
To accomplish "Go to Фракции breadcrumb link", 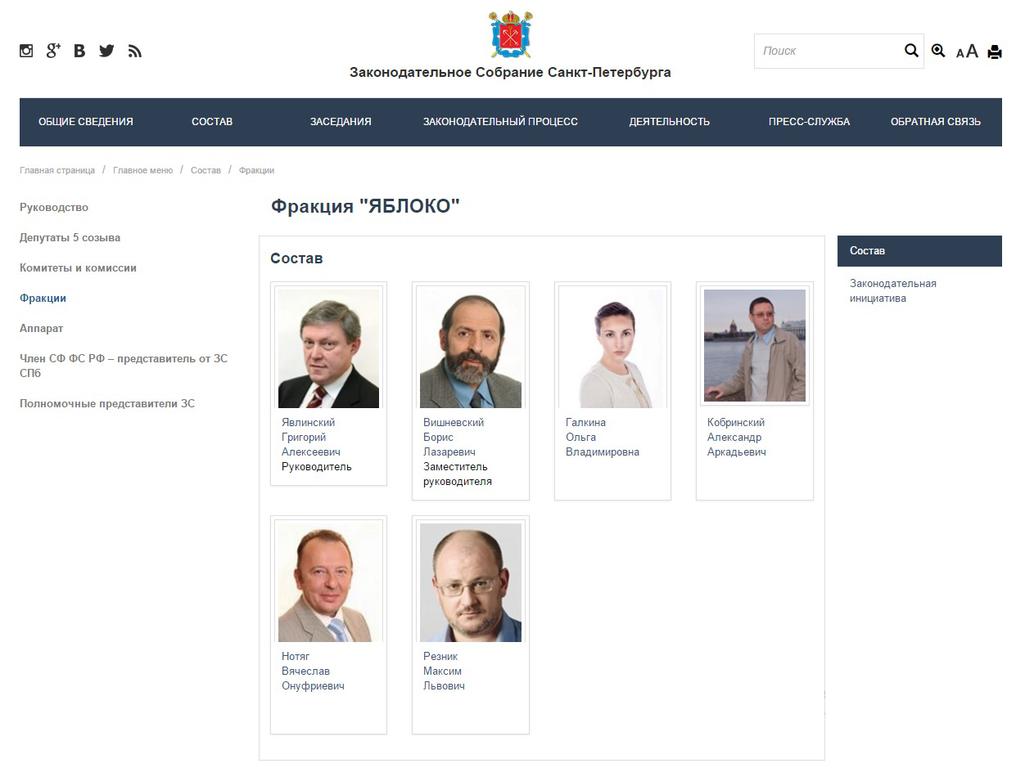I will pyautogui.click(x=257, y=170).
